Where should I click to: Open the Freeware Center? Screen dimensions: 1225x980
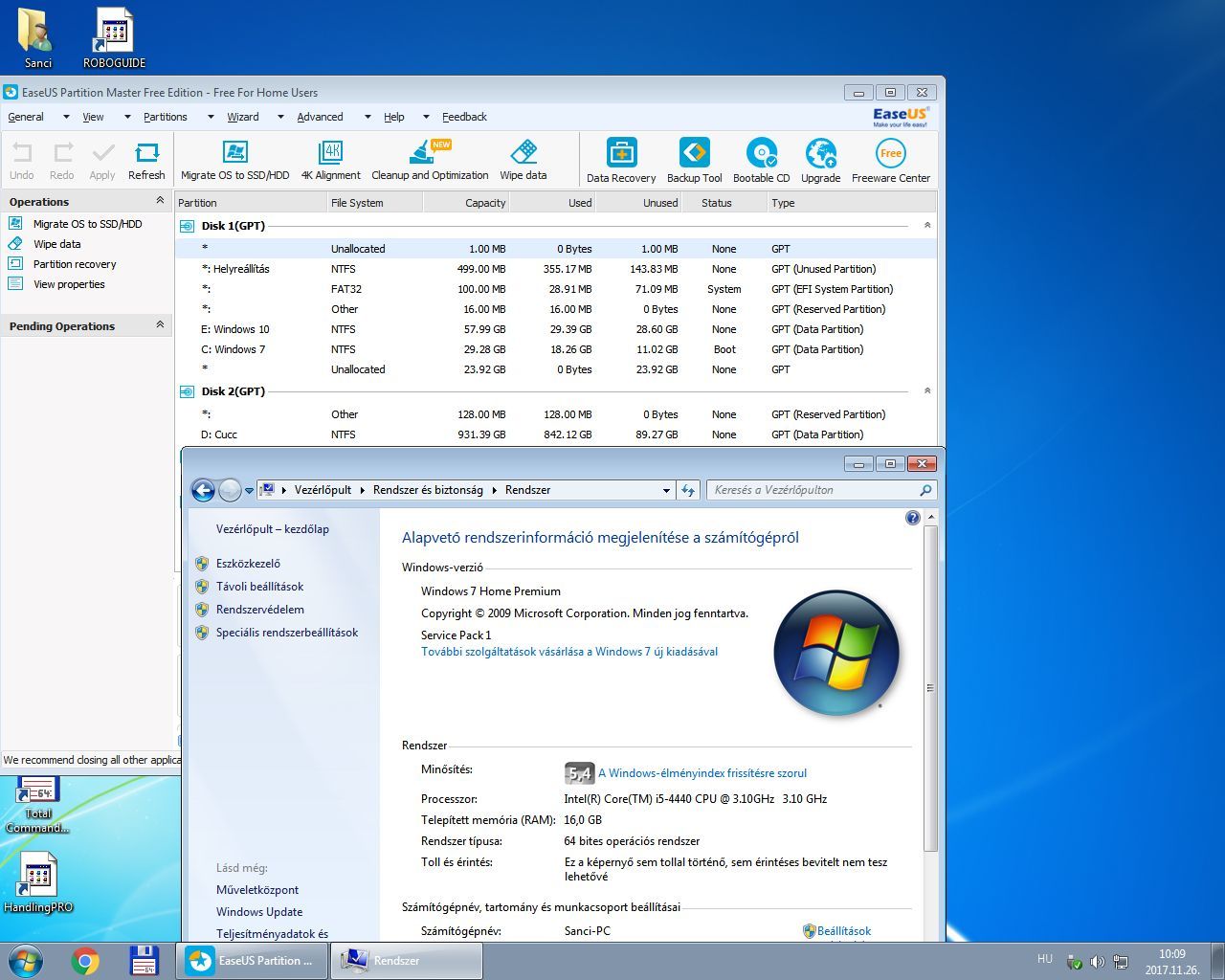click(891, 160)
